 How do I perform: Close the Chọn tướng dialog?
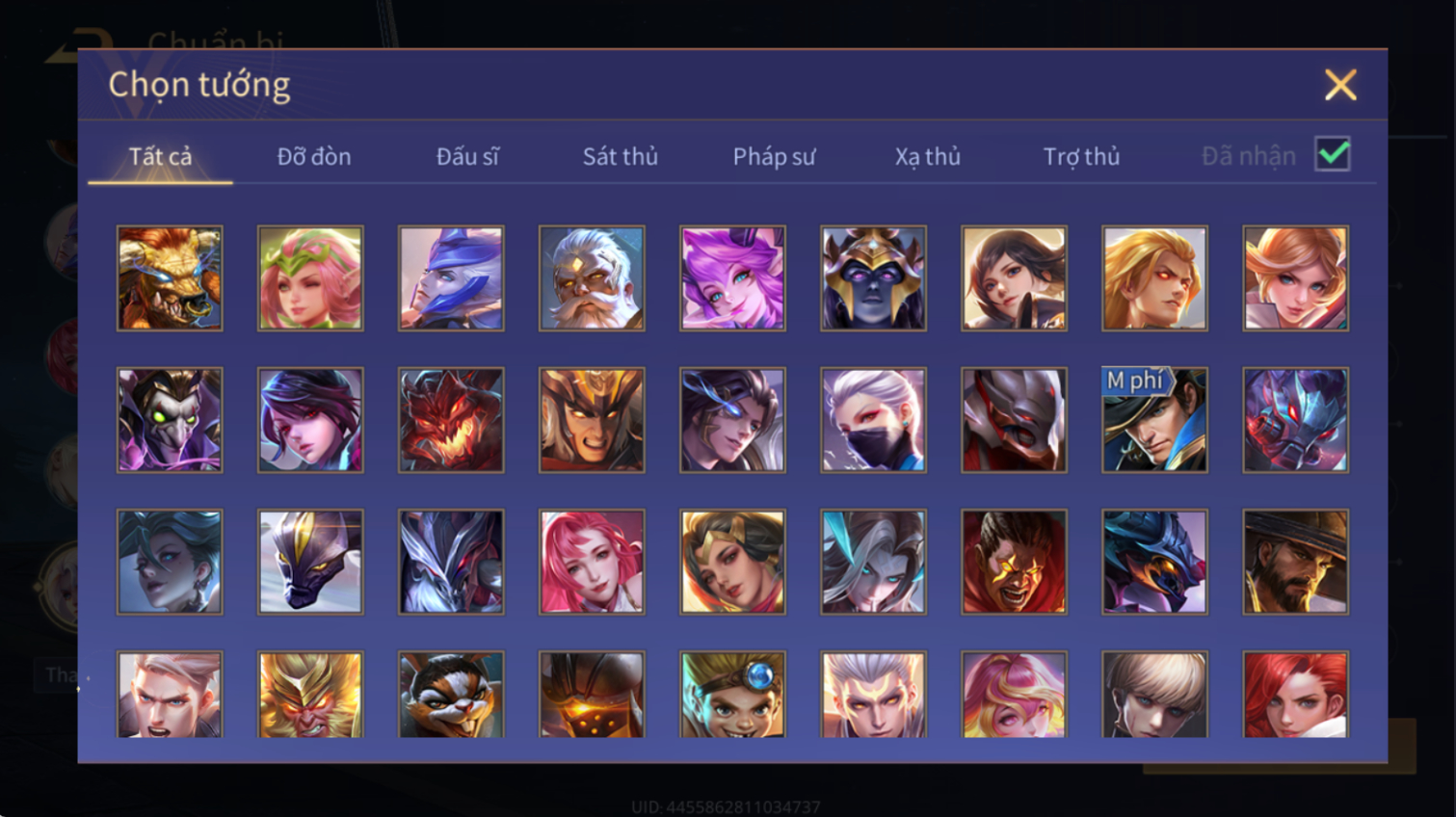point(1340,85)
